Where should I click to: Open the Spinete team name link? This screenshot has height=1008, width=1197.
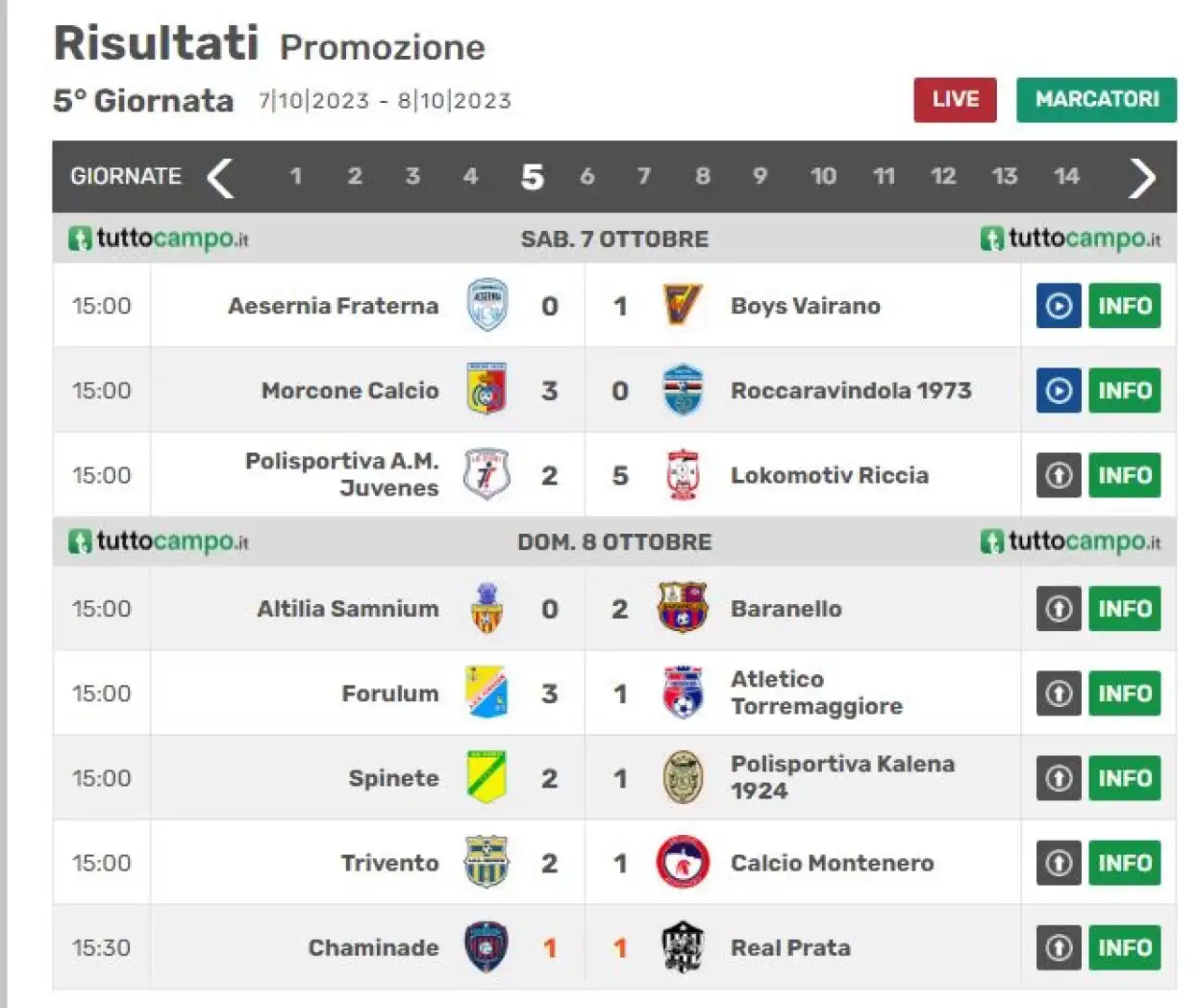[394, 778]
